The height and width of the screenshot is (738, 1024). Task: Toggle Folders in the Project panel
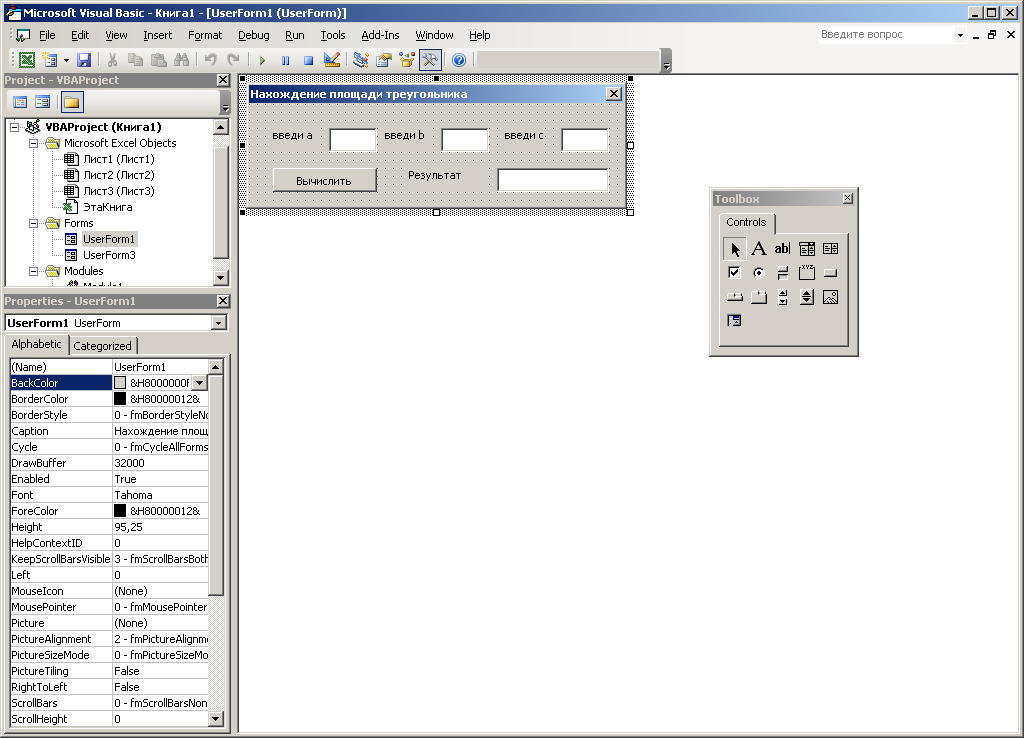pyautogui.click(x=72, y=102)
